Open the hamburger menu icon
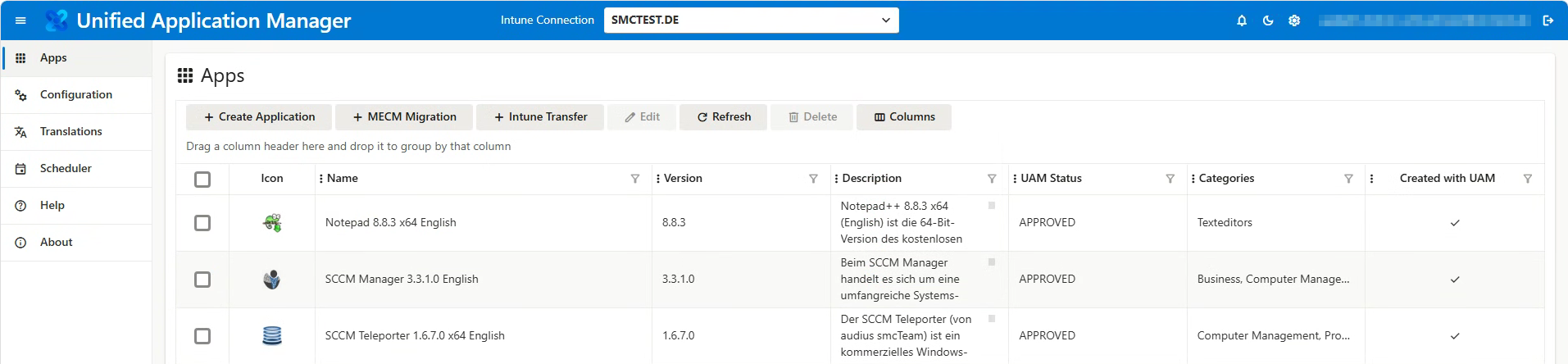The image size is (1568, 364). pyautogui.click(x=20, y=20)
